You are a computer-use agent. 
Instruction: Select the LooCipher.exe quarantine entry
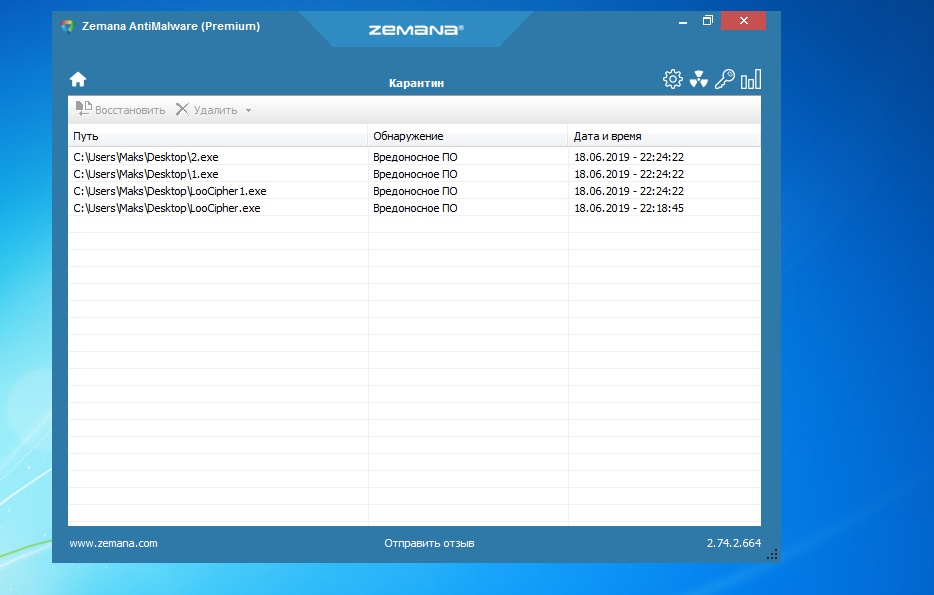pos(414,208)
